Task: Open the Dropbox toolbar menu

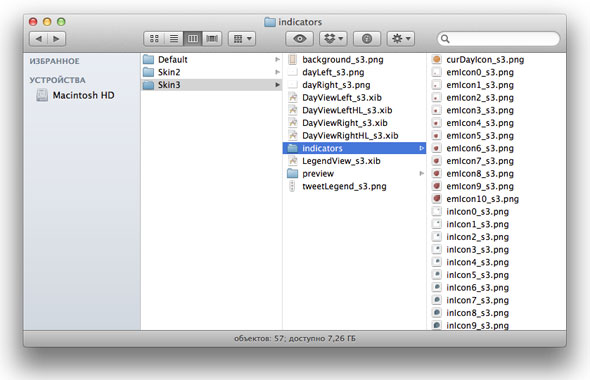Action: (x=333, y=39)
